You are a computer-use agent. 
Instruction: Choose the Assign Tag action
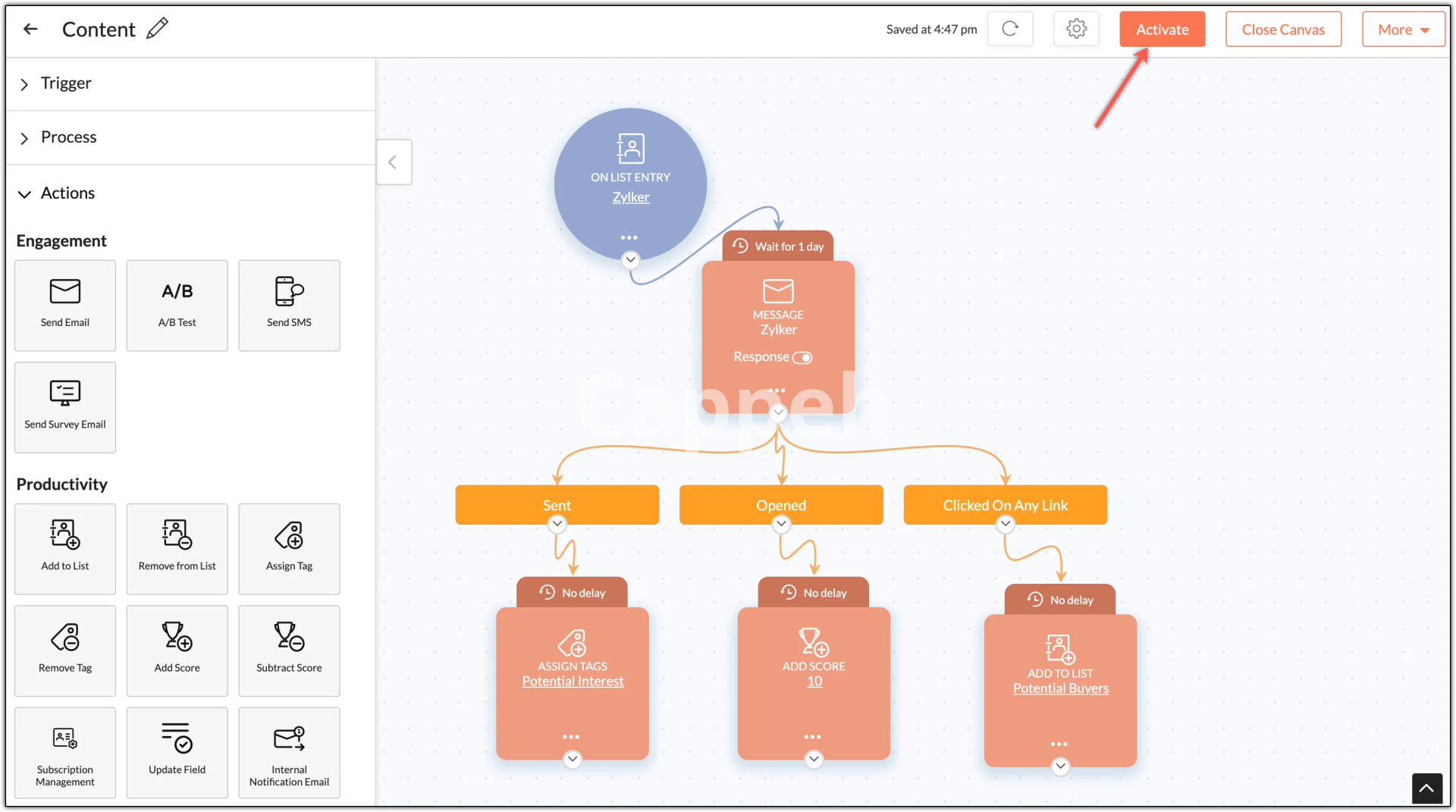289,548
